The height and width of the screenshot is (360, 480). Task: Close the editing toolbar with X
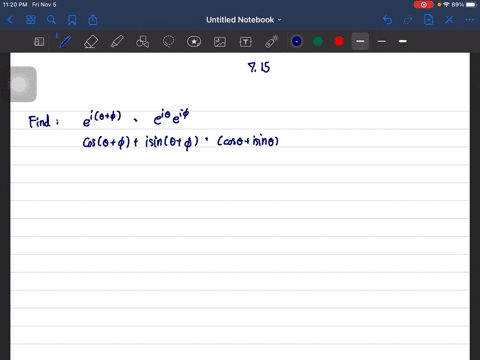449,20
